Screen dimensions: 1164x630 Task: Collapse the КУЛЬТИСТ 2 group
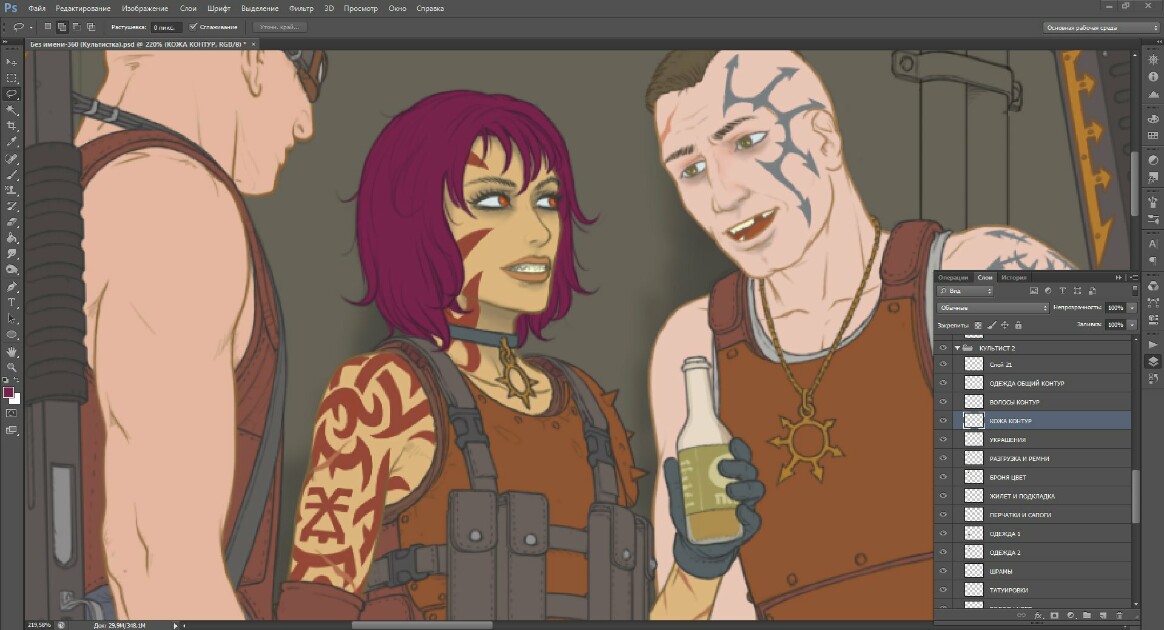[x=957, y=347]
